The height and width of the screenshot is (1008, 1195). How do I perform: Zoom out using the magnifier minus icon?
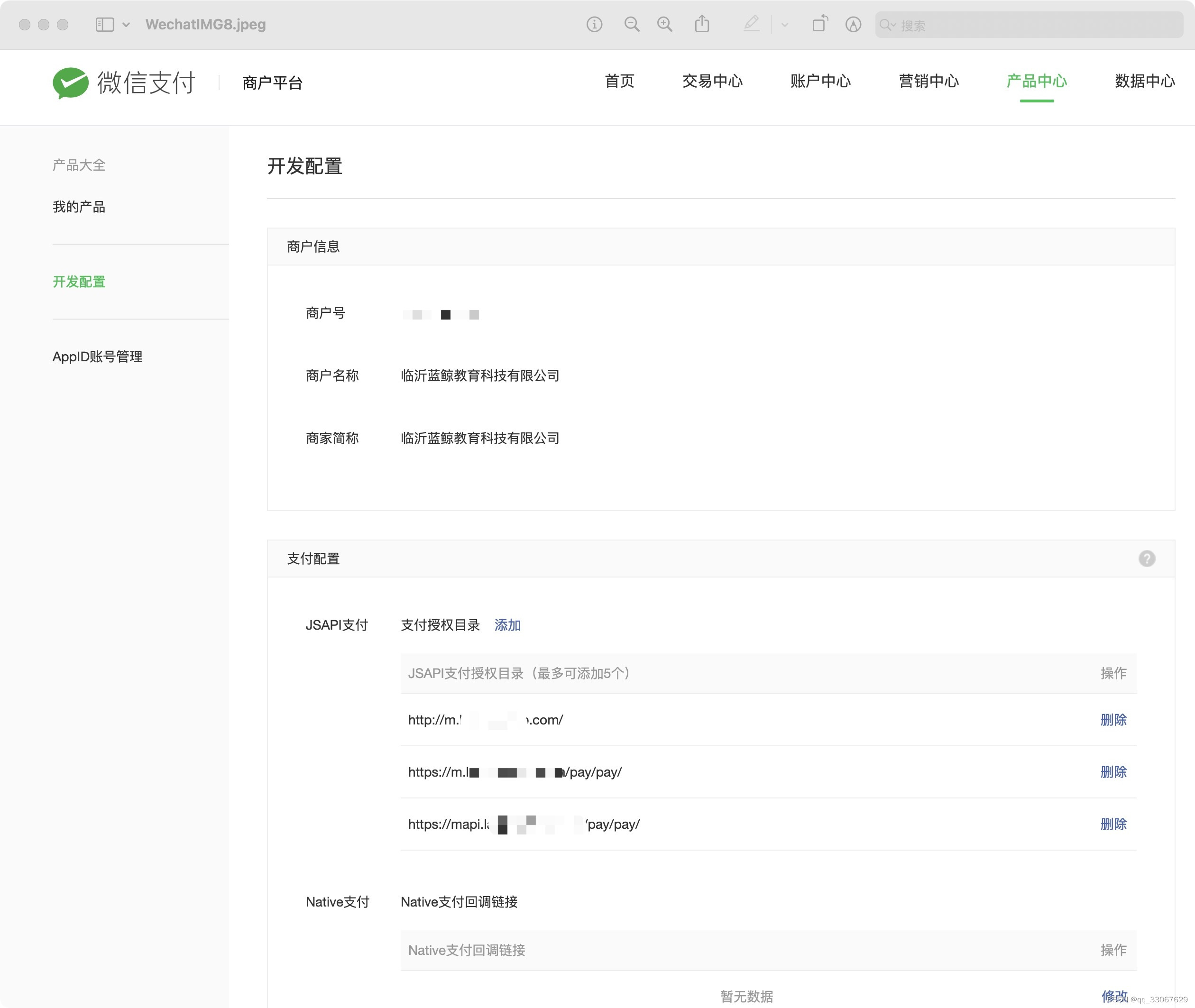(x=632, y=25)
